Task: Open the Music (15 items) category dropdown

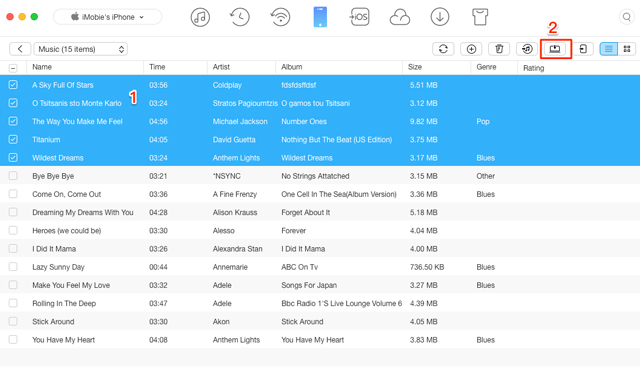Action: click(x=80, y=49)
